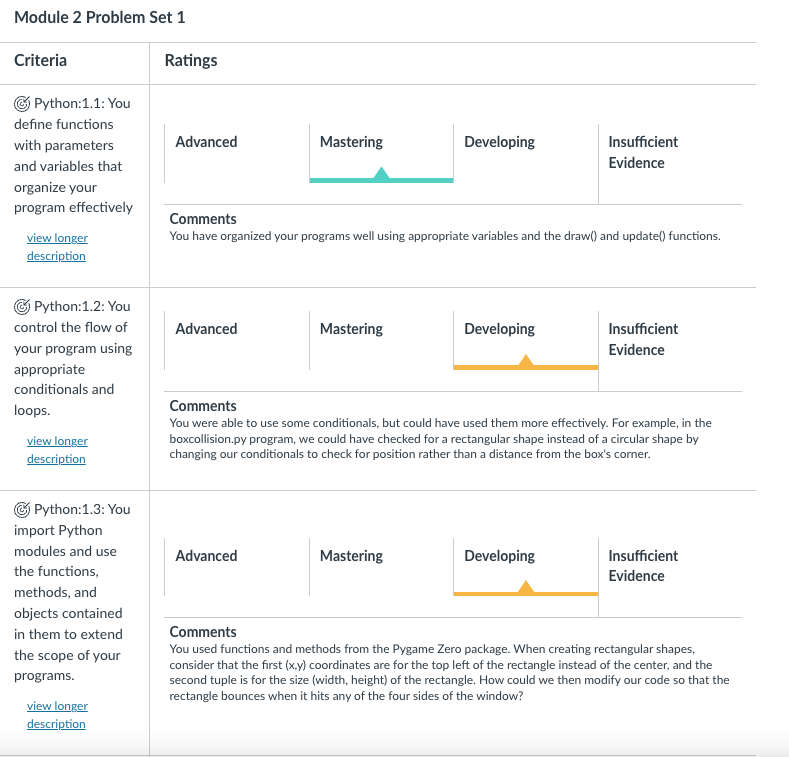
Task: Click the teal triangle marker under Mastering
Action: [381, 174]
